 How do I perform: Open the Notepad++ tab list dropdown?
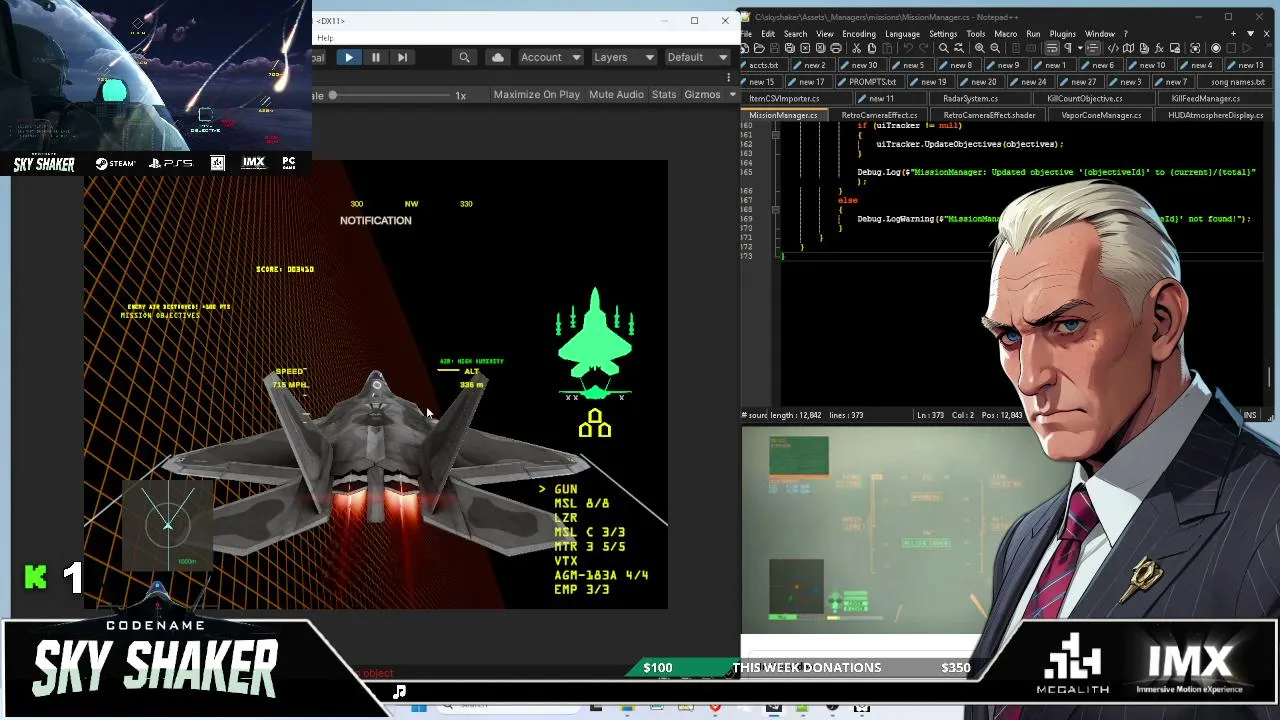(x=1250, y=34)
